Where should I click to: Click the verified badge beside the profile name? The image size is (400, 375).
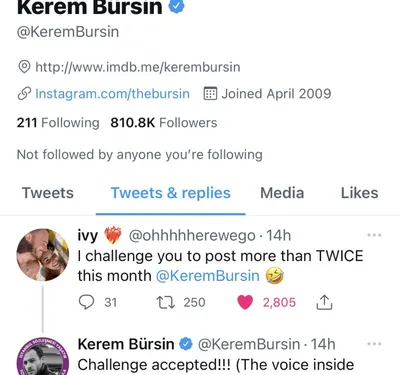(x=177, y=6)
